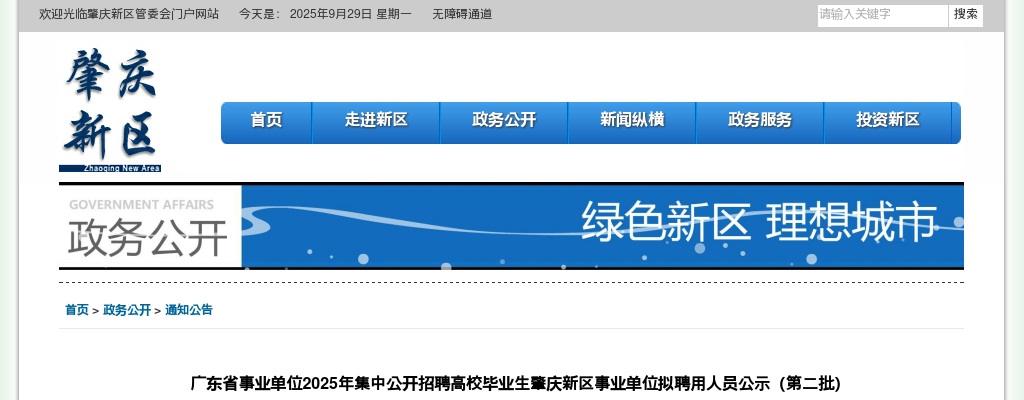This screenshot has height=400, width=1024.
Task: Open the 走进新区 navigation menu
Action: point(376,120)
